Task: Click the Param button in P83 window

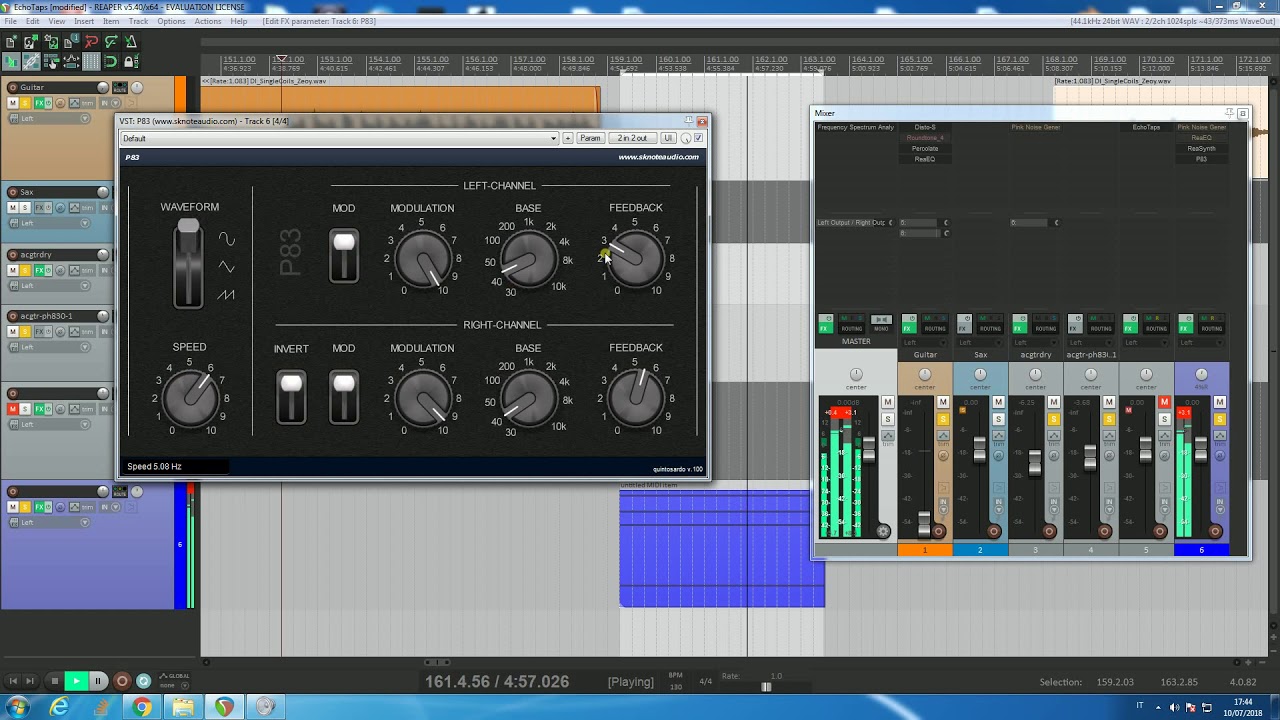Action: [x=590, y=138]
